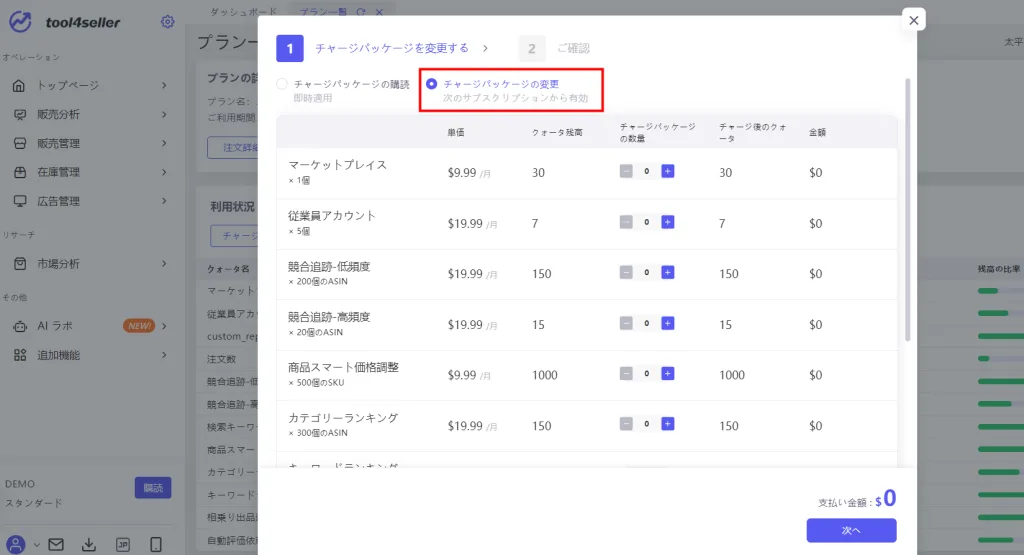The height and width of the screenshot is (555, 1024).
Task: Click the 在庫管理 sidebar icon
Action: click(x=20, y=172)
